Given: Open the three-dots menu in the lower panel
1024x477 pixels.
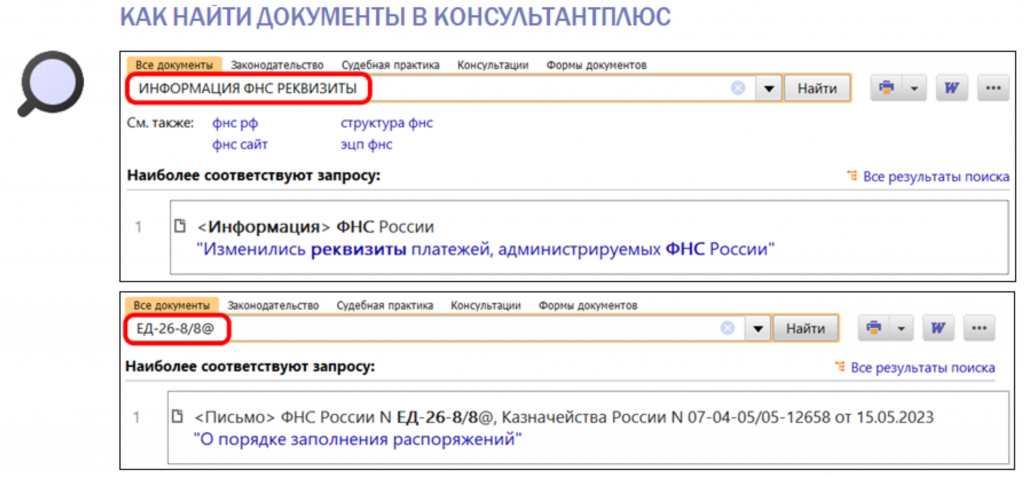Looking at the screenshot, I should pyautogui.click(x=979, y=328).
